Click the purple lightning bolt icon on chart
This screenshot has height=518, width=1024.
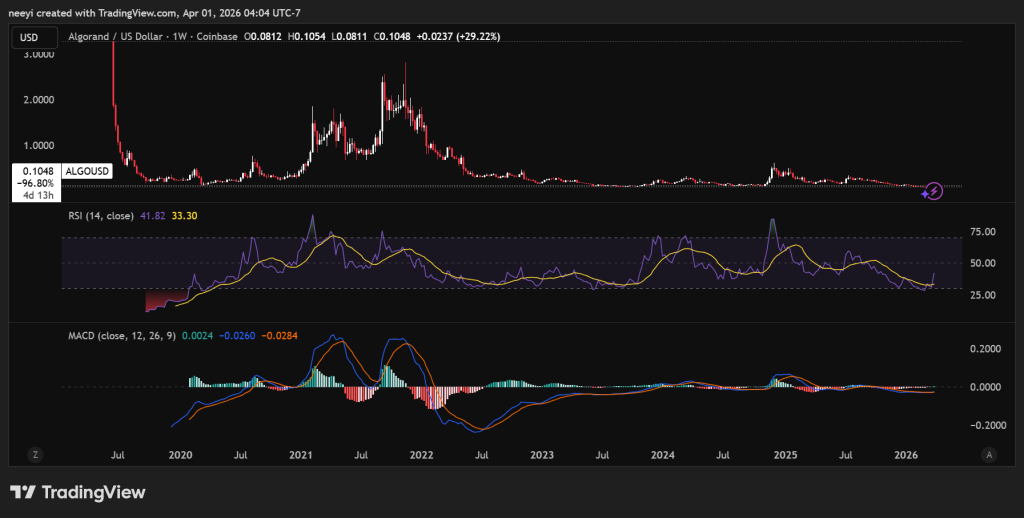pyautogui.click(x=933, y=190)
